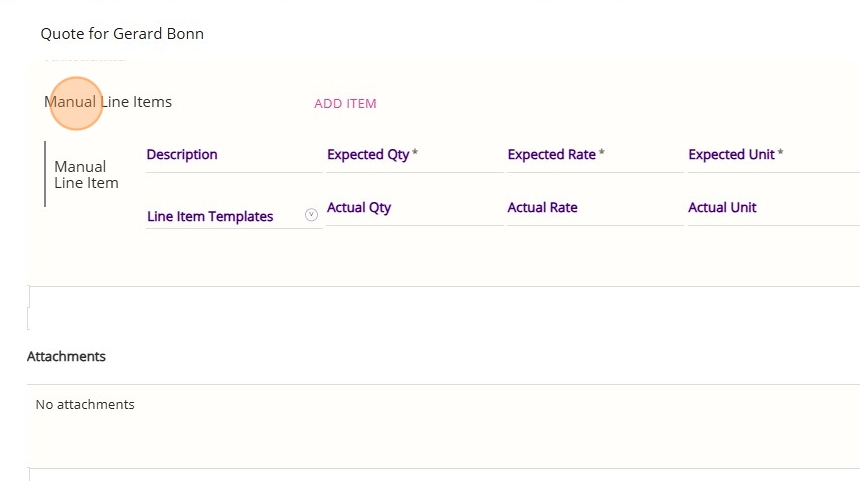Viewport: 860px width, 481px height.
Task: Click the Expected Rate required asterisk
Action: tap(601, 154)
